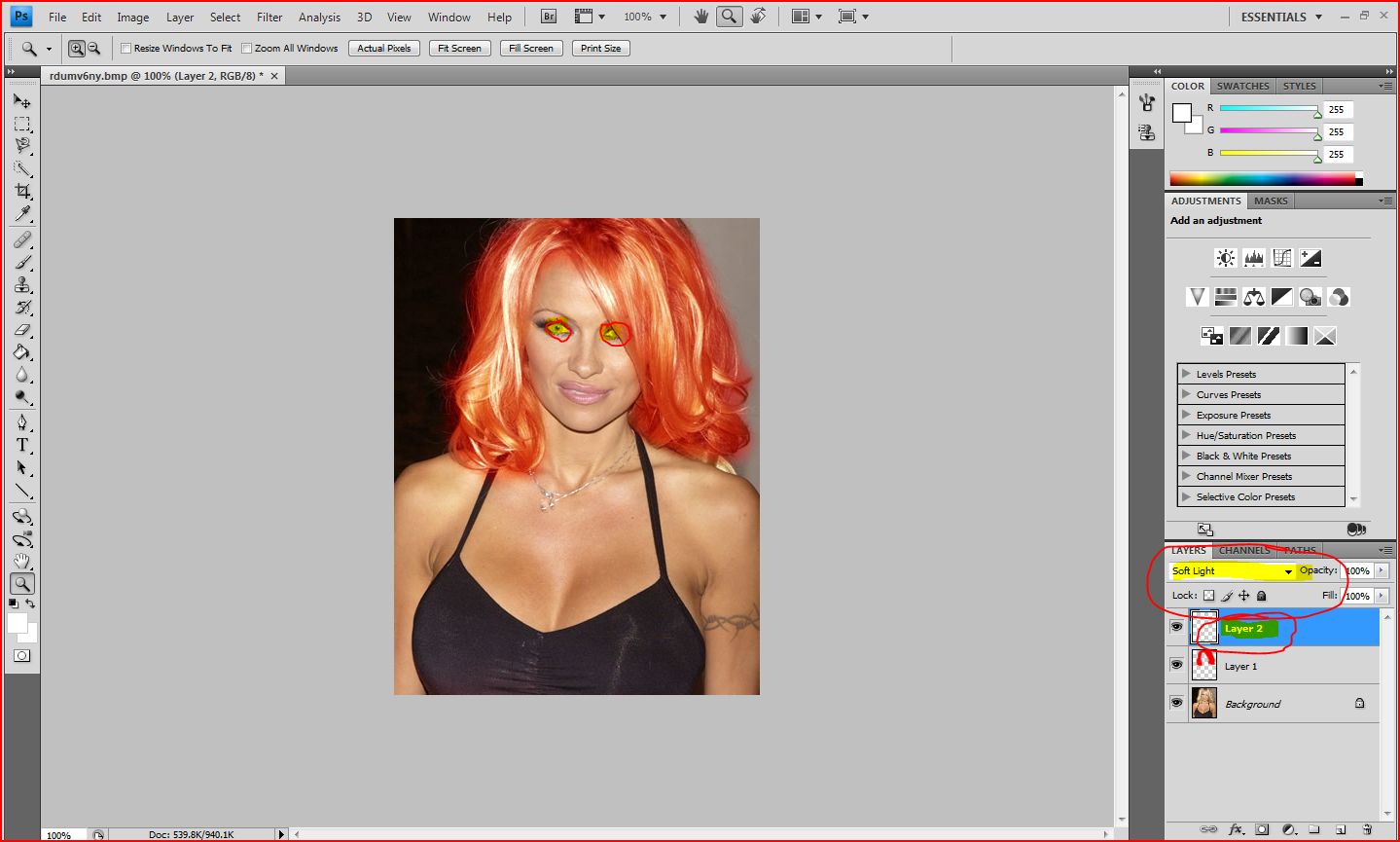Select the Pen tool
This screenshot has width=1400, height=842.
point(21,422)
